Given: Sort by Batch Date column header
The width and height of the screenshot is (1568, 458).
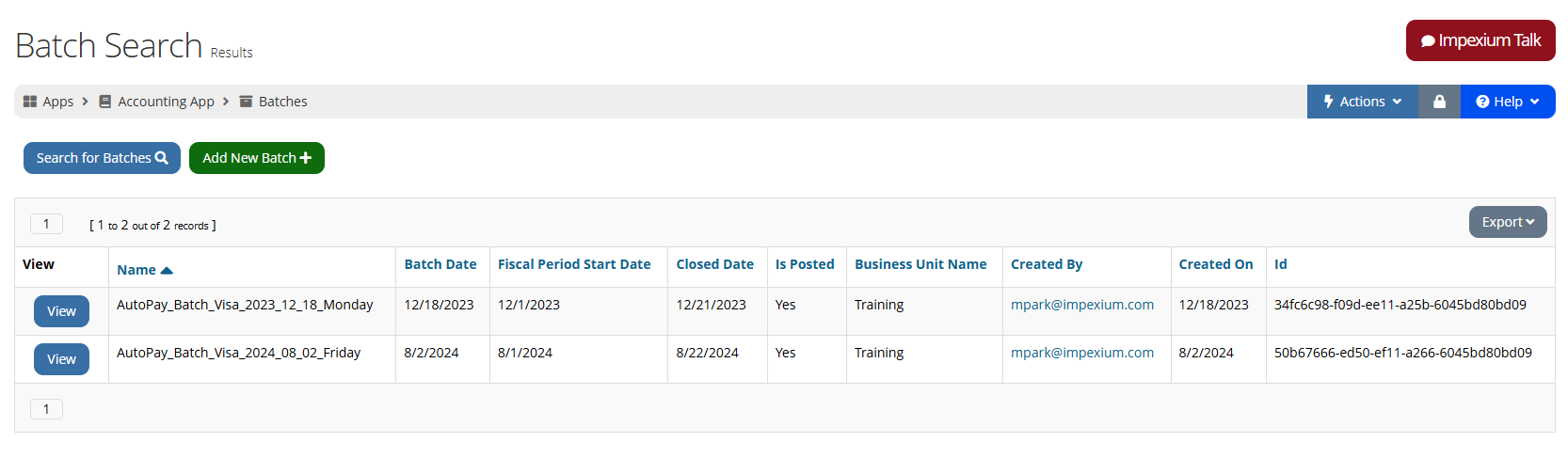Looking at the screenshot, I should pyautogui.click(x=440, y=264).
